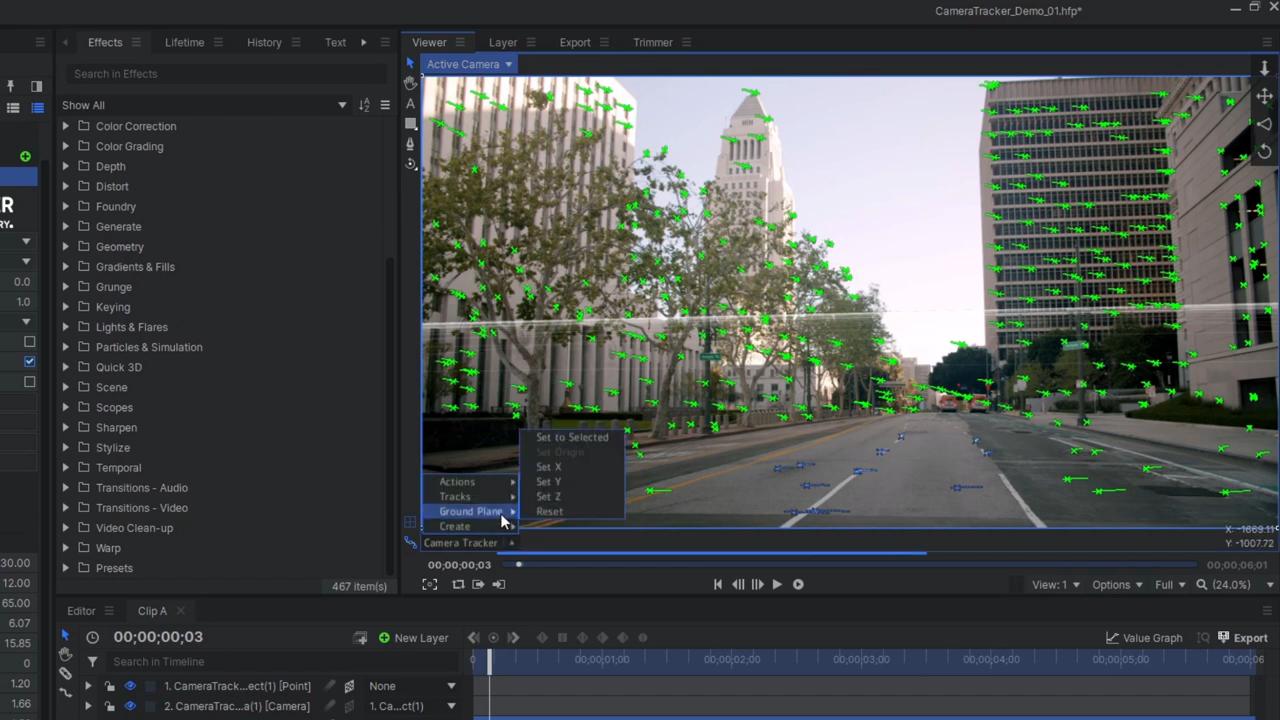Image resolution: width=1280 pixels, height=720 pixels.
Task: Click the New Layer button
Action: point(413,638)
